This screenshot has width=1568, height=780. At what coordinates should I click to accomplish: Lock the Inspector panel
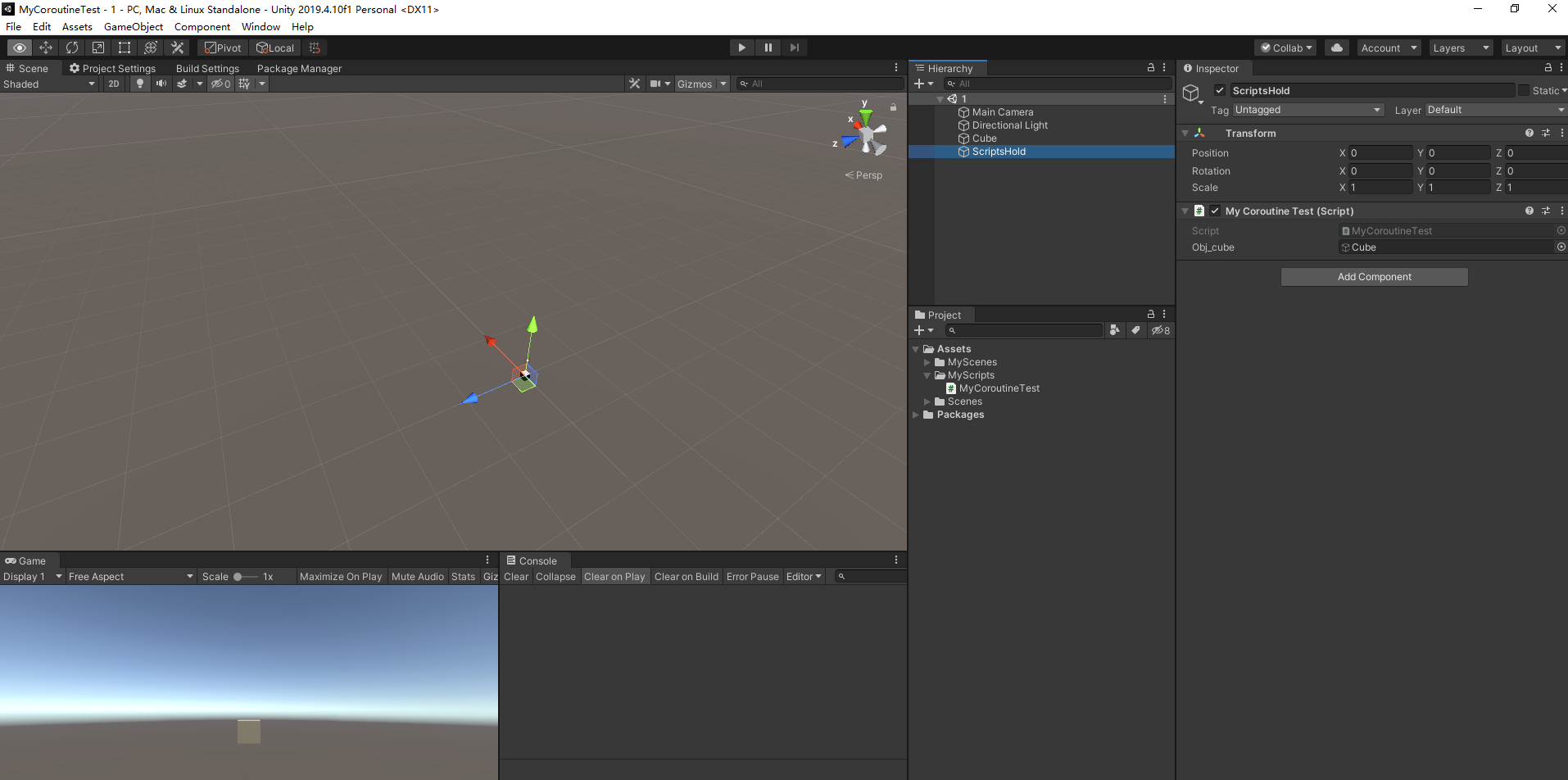1548,68
